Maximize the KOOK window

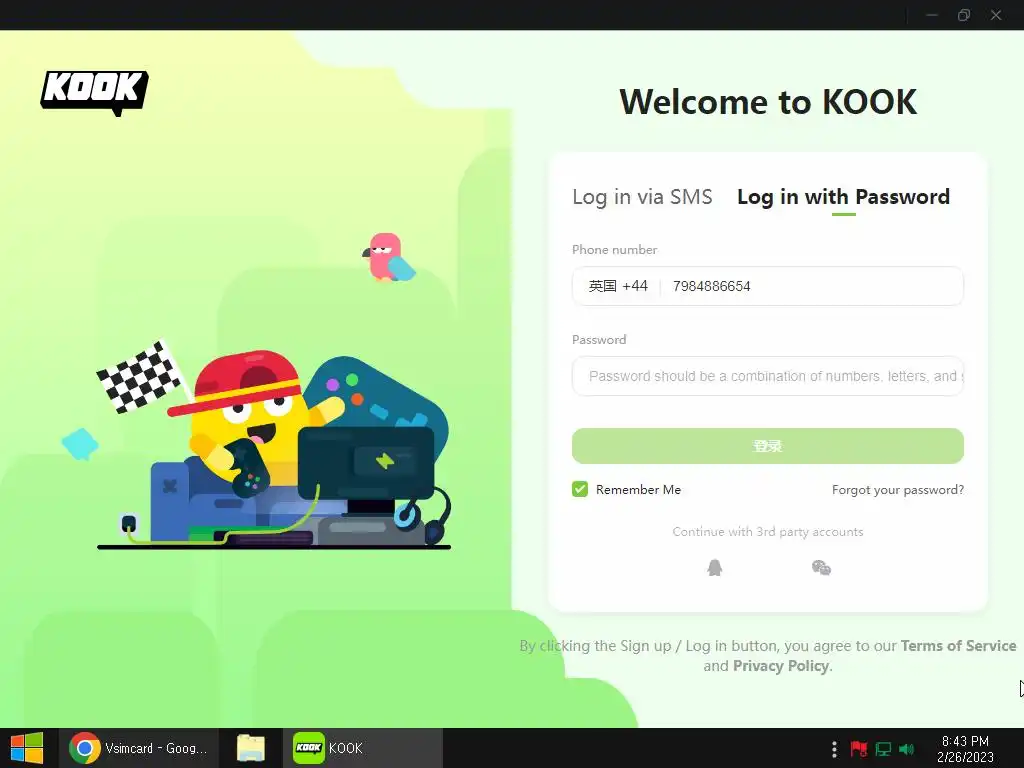964,15
